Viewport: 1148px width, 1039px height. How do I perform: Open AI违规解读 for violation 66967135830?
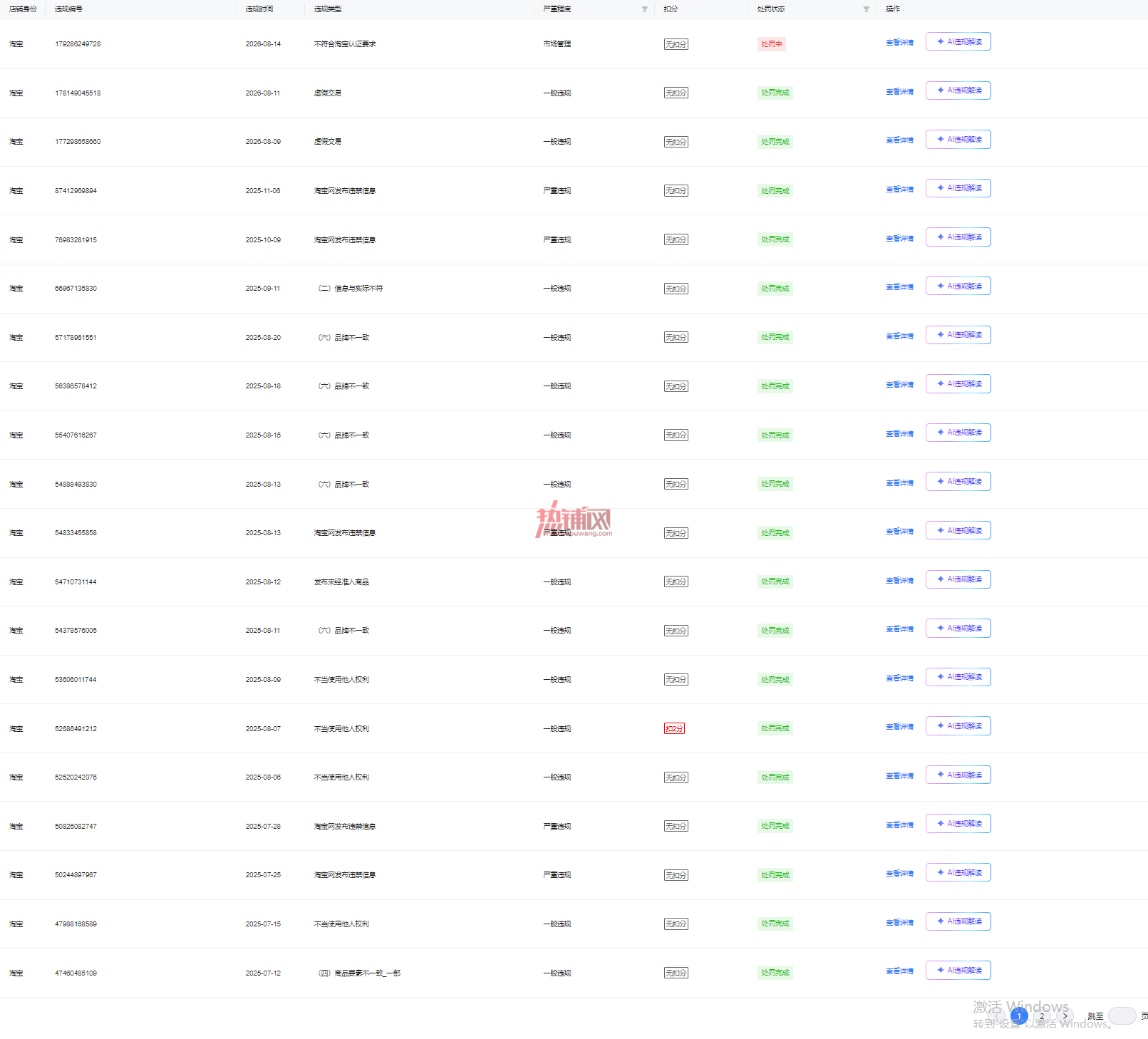(958, 286)
